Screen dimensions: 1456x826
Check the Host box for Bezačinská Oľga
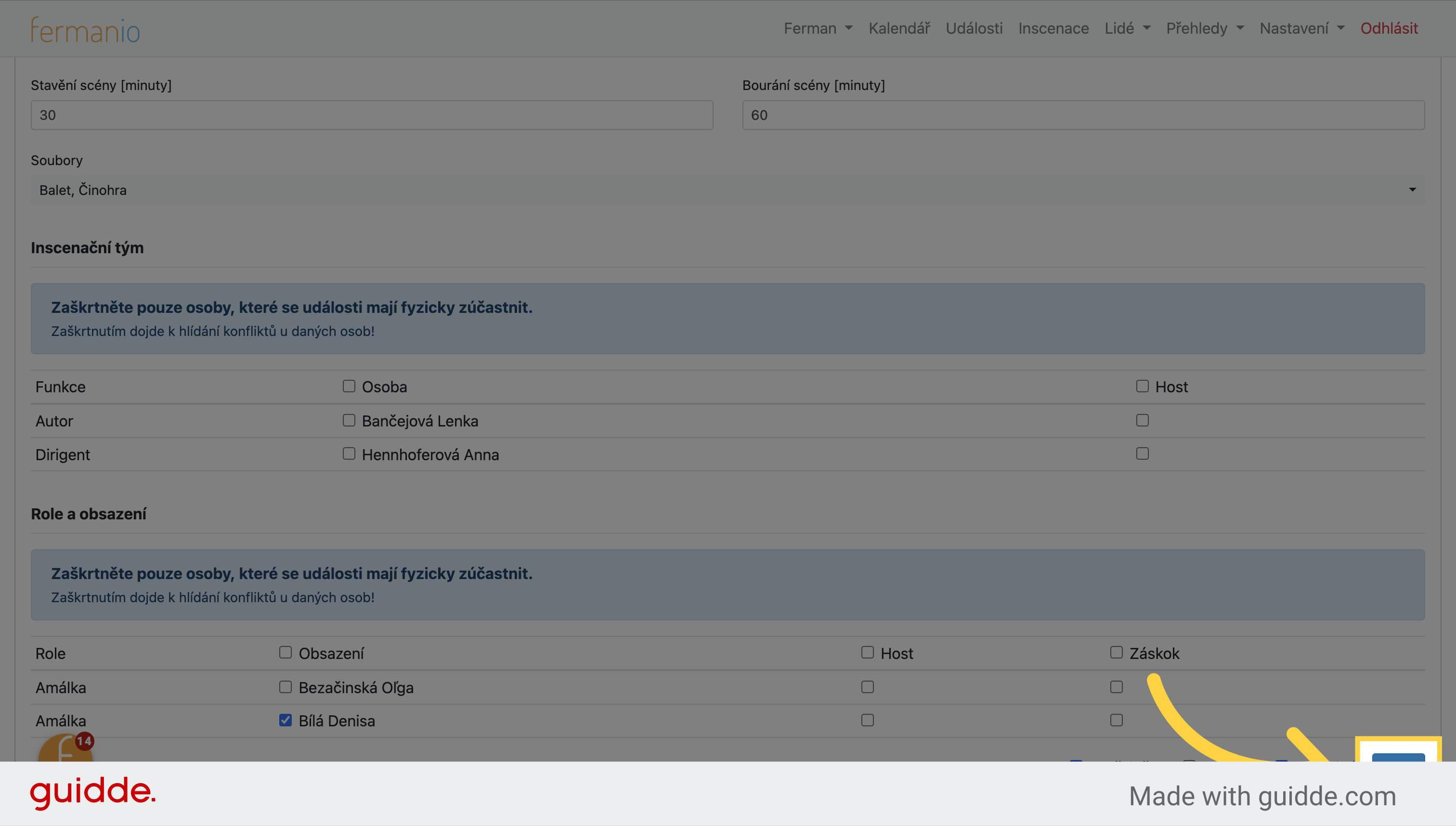coord(868,687)
